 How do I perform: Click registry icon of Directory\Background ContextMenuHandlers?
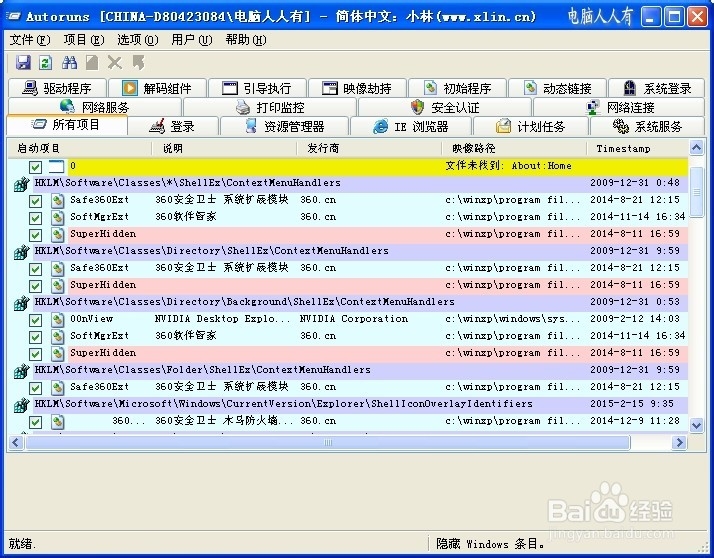coord(21,303)
